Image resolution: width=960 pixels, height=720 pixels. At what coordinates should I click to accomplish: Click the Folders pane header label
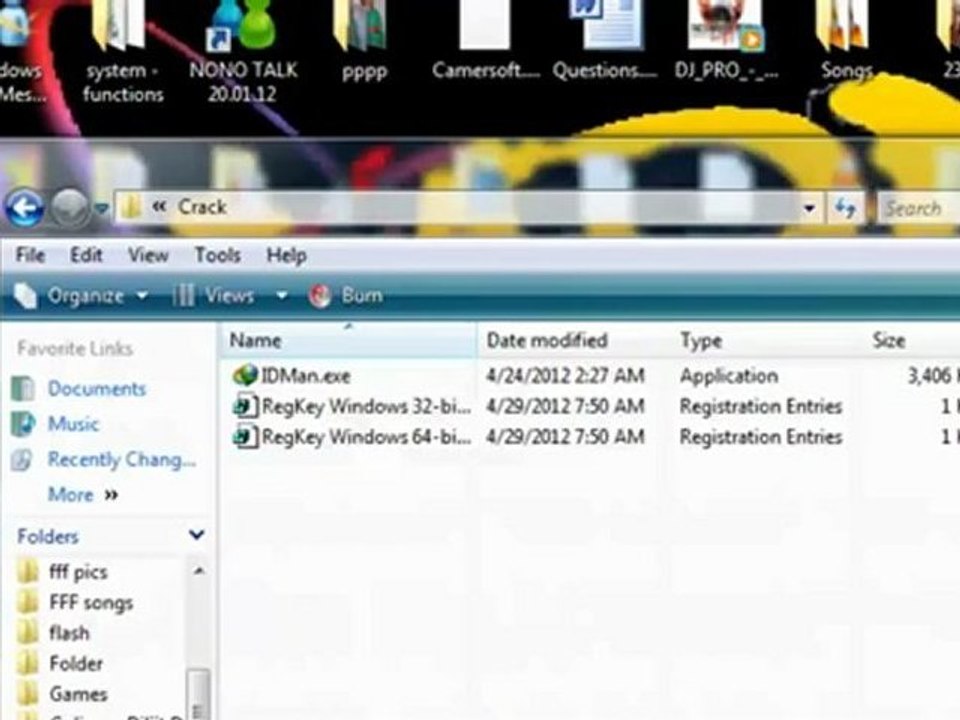(x=48, y=536)
